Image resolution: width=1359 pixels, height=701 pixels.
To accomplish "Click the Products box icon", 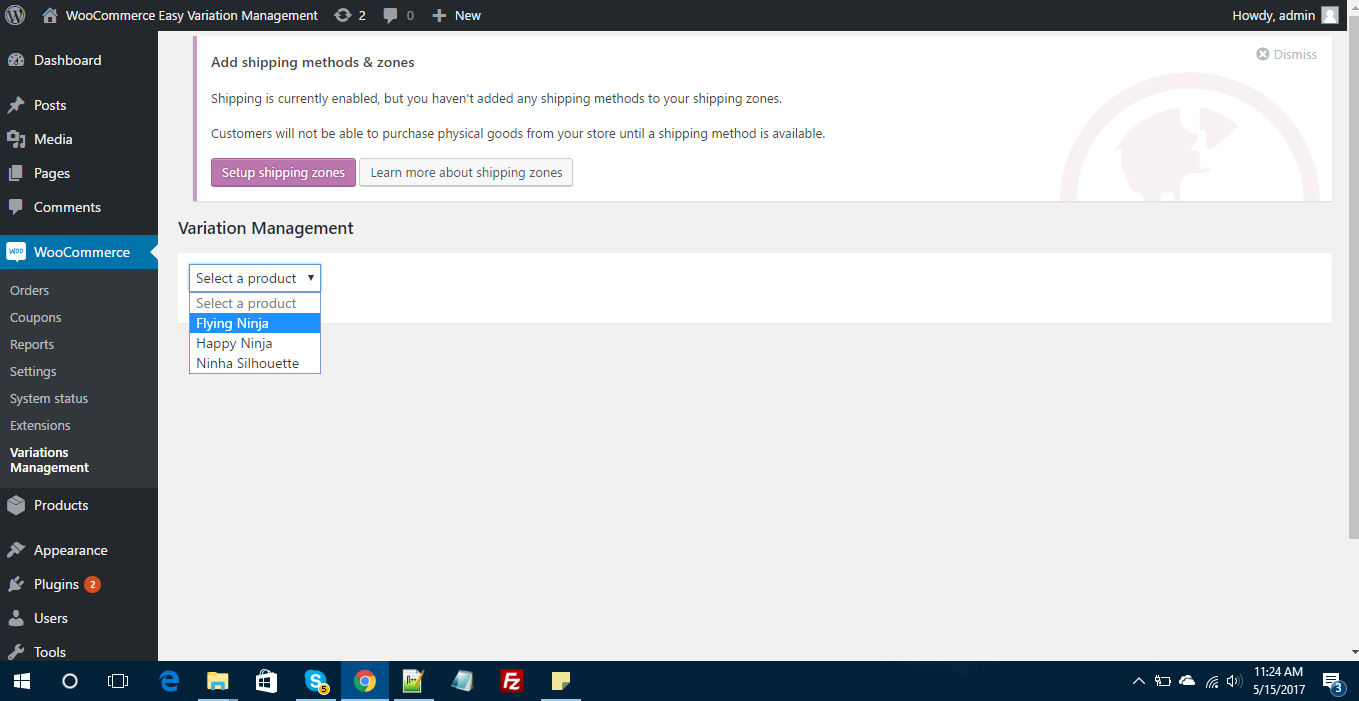I will tap(16, 505).
